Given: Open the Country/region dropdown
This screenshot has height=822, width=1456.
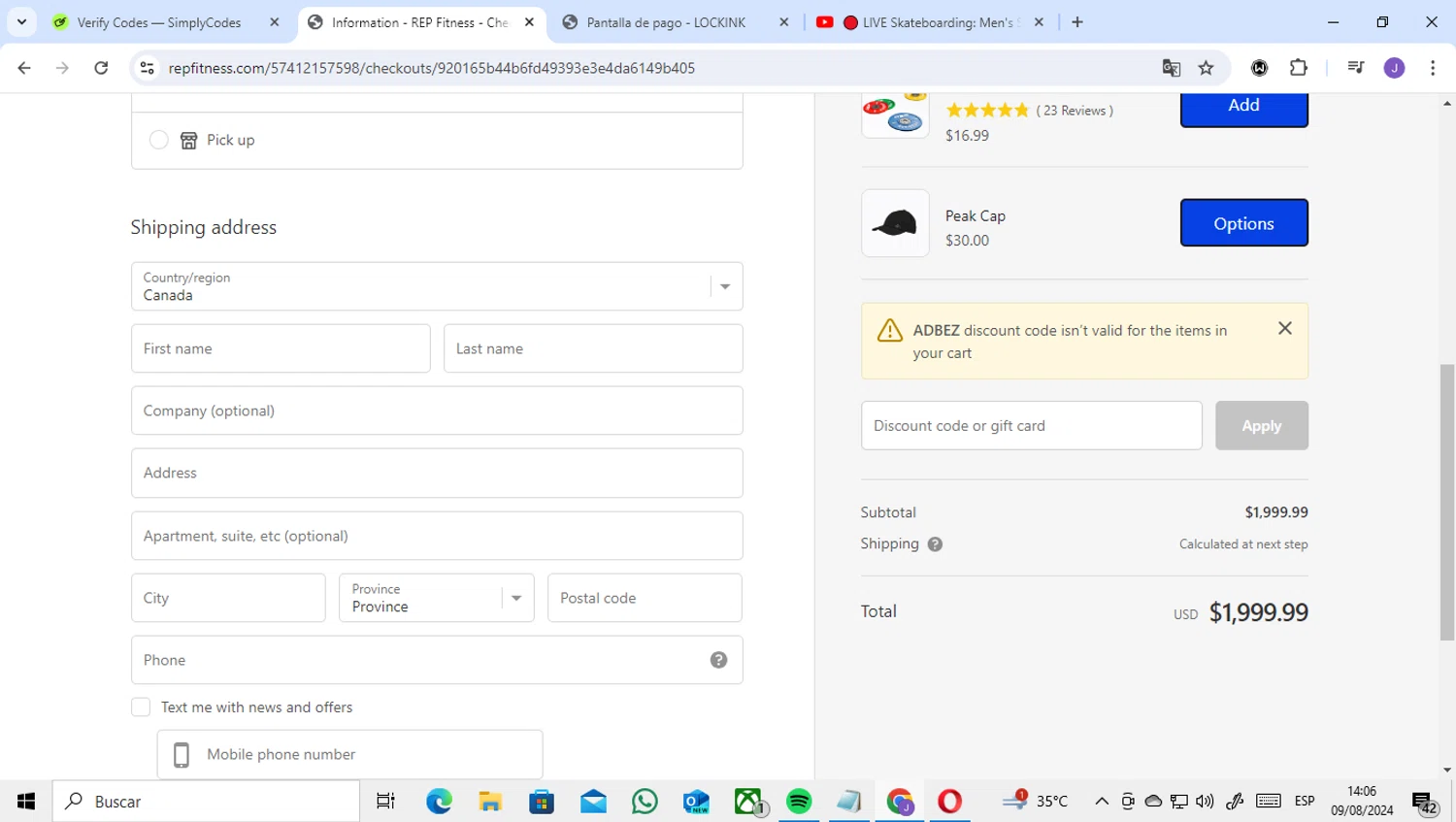Looking at the screenshot, I should [437, 286].
